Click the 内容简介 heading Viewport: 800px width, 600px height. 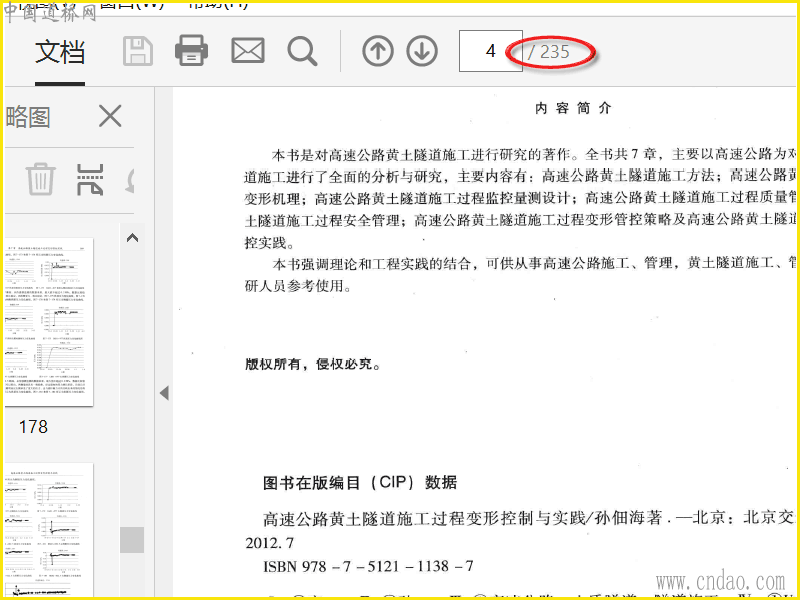[x=573, y=108]
